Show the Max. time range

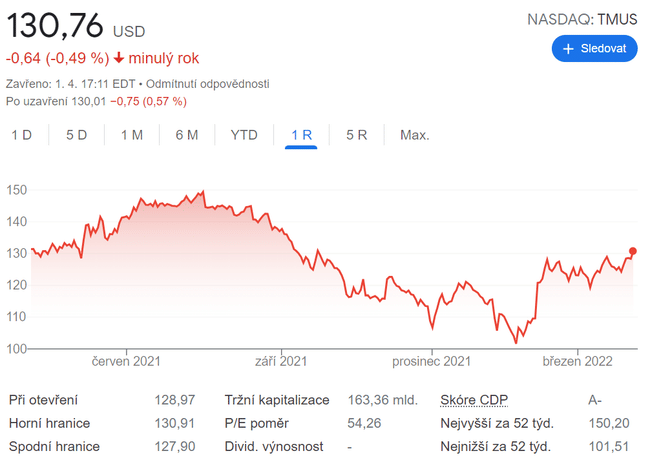tap(414, 135)
